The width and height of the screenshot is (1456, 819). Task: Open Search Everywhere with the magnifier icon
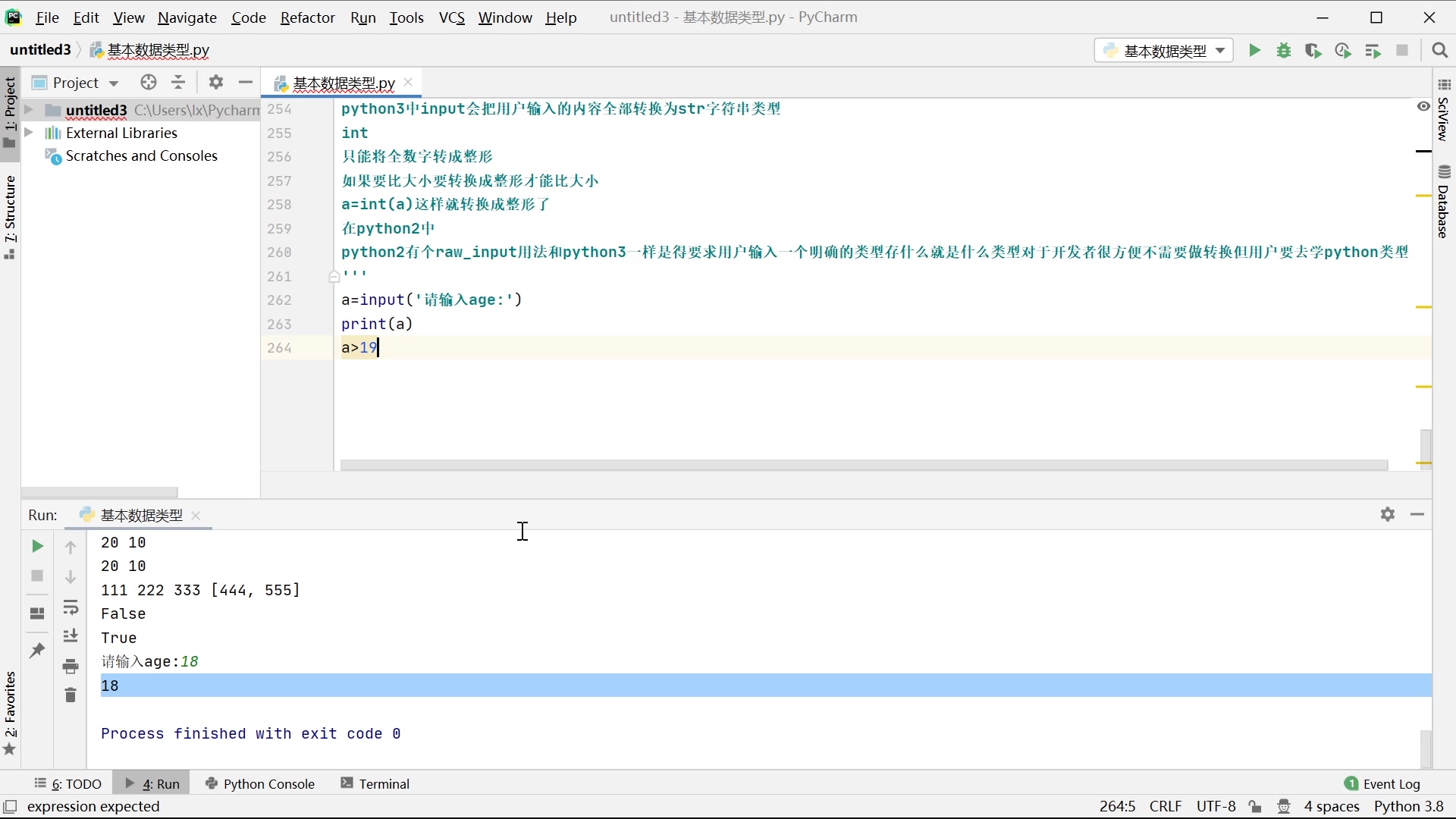(1440, 51)
